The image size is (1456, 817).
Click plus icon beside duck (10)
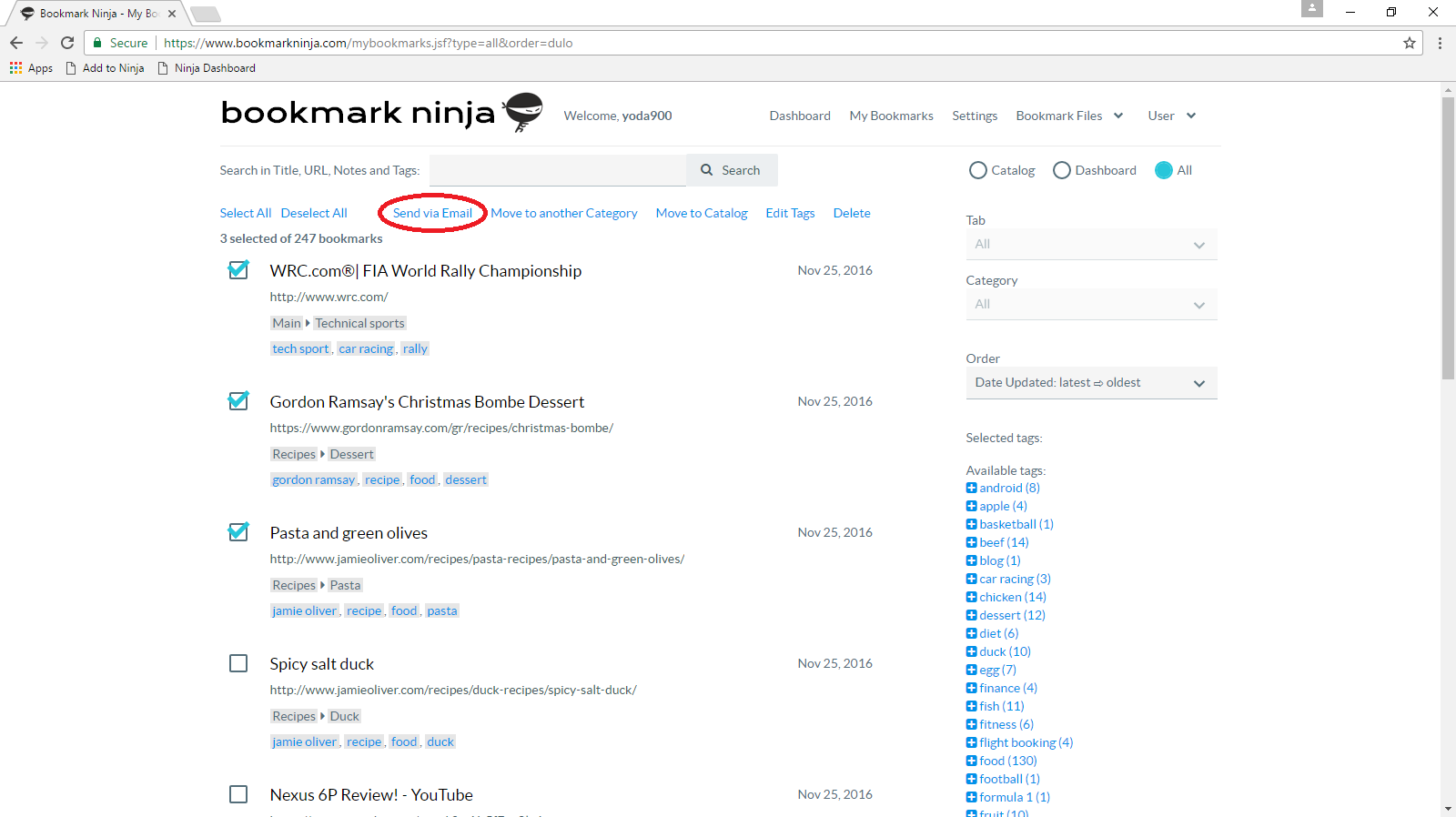(971, 651)
